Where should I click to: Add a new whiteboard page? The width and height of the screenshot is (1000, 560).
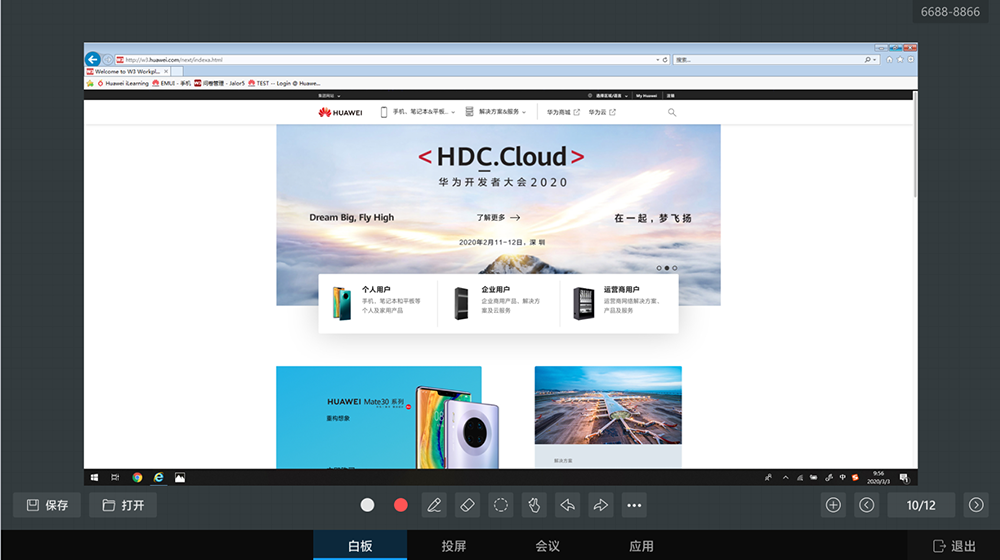(833, 505)
